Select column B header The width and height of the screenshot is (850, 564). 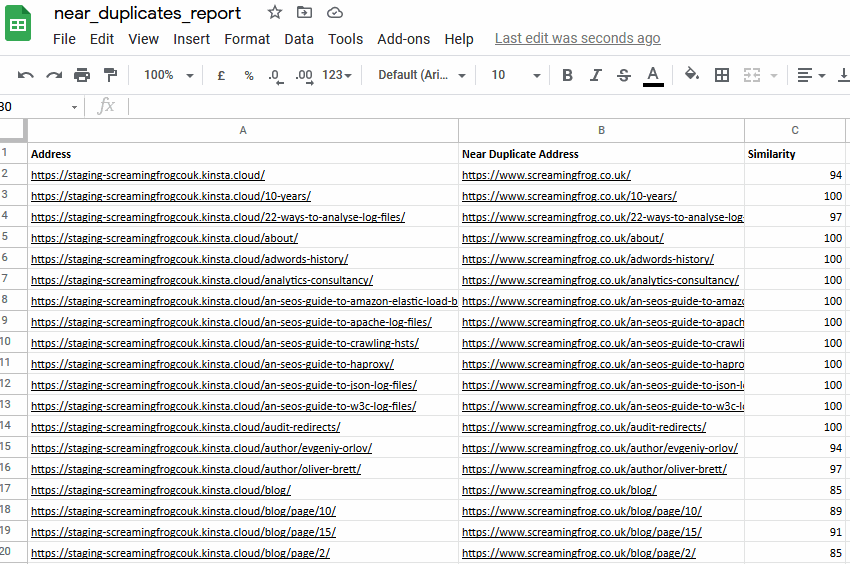(601, 130)
